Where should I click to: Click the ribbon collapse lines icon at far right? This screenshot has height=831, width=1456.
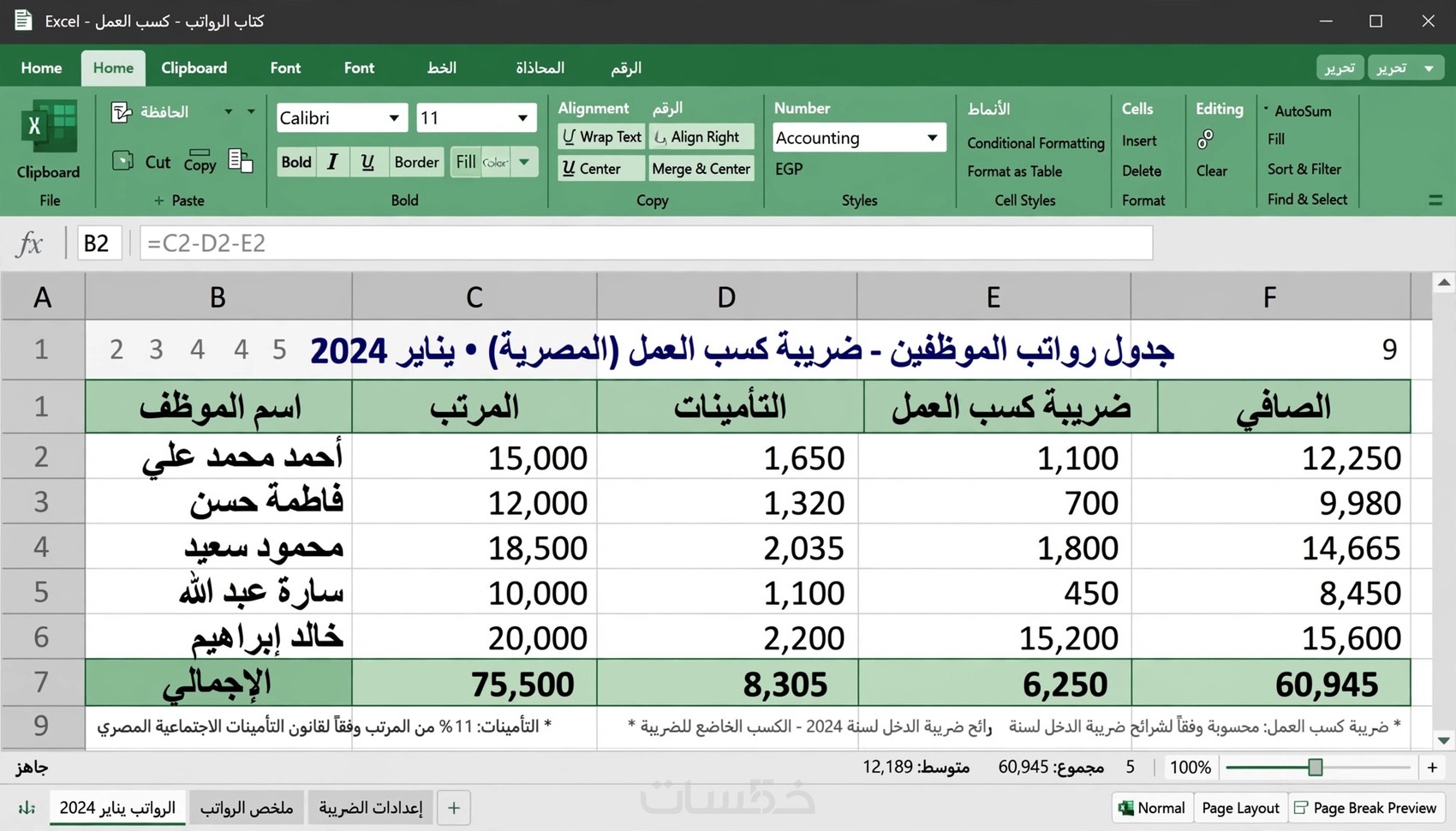[1435, 200]
